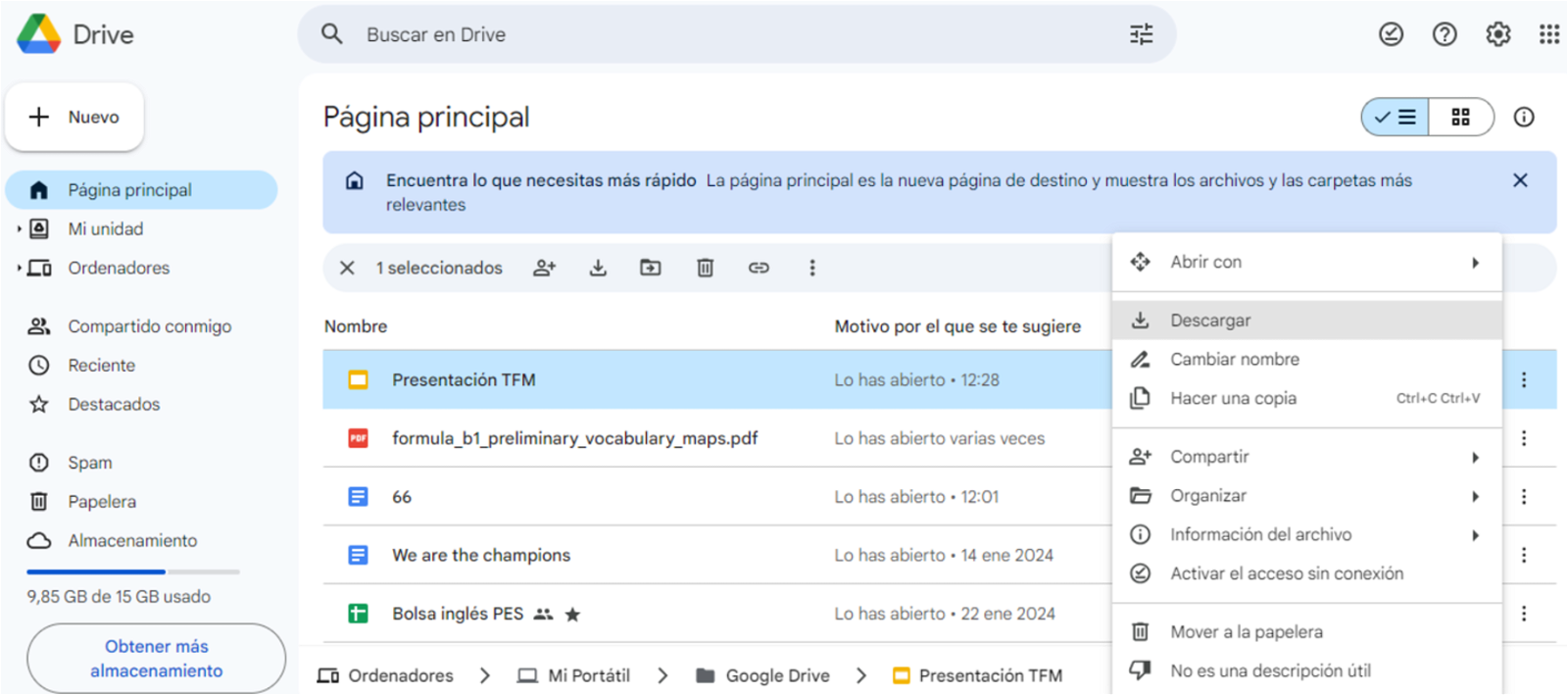Switch to grid view layout

coord(1460,118)
